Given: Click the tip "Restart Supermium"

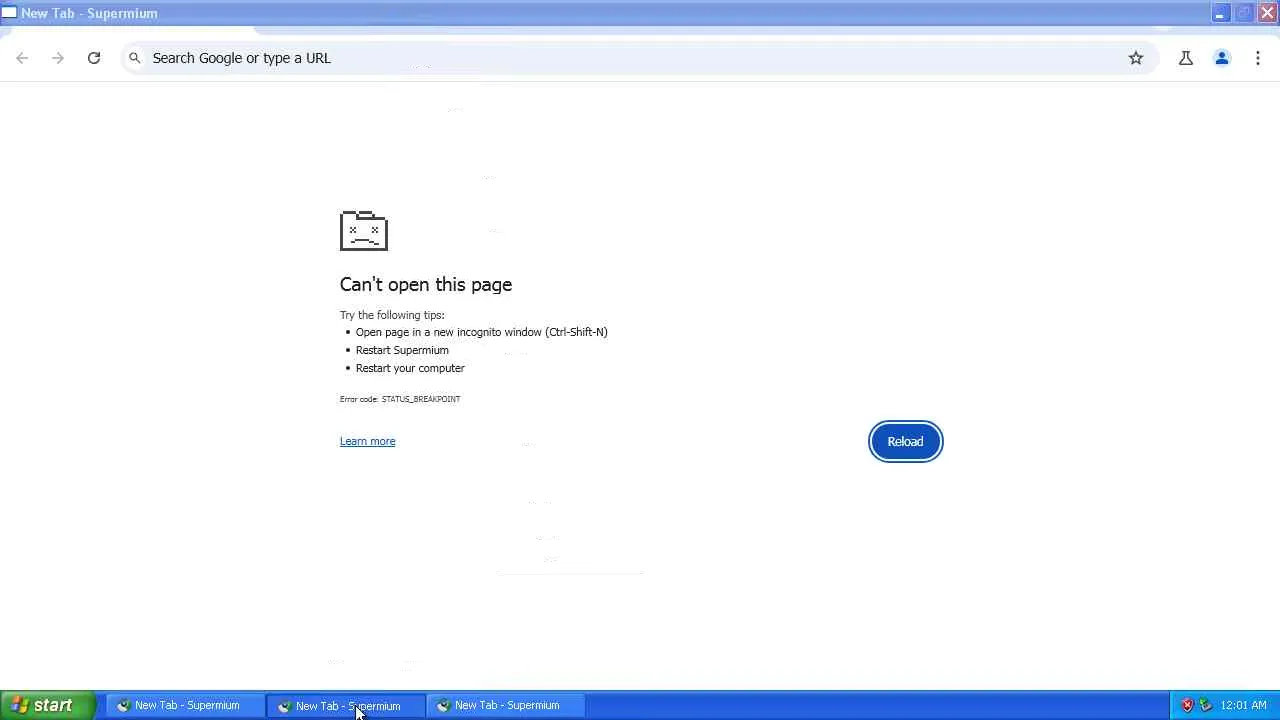Looking at the screenshot, I should tap(402, 350).
